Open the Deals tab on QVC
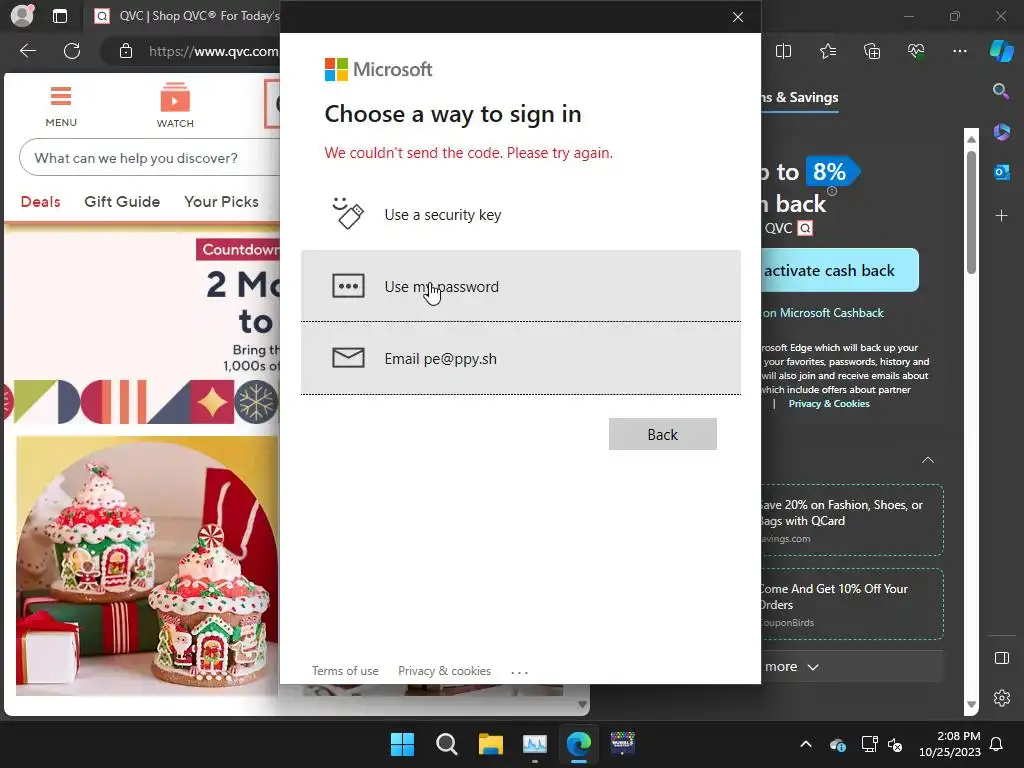This screenshot has height=768, width=1024. [40, 202]
